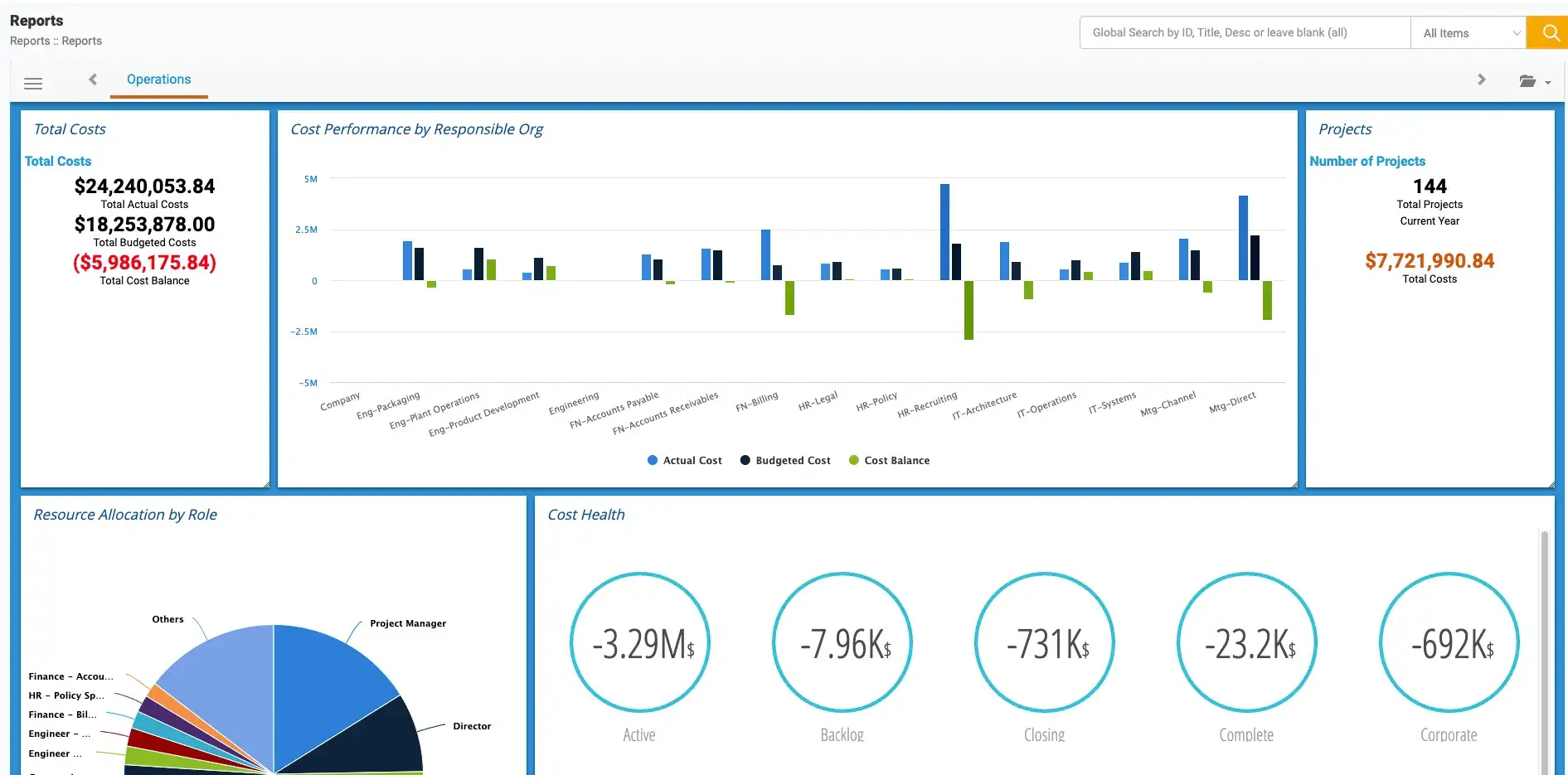Toggle the Actual Cost legend item
The width and height of the screenshot is (1568, 775).
pos(685,461)
